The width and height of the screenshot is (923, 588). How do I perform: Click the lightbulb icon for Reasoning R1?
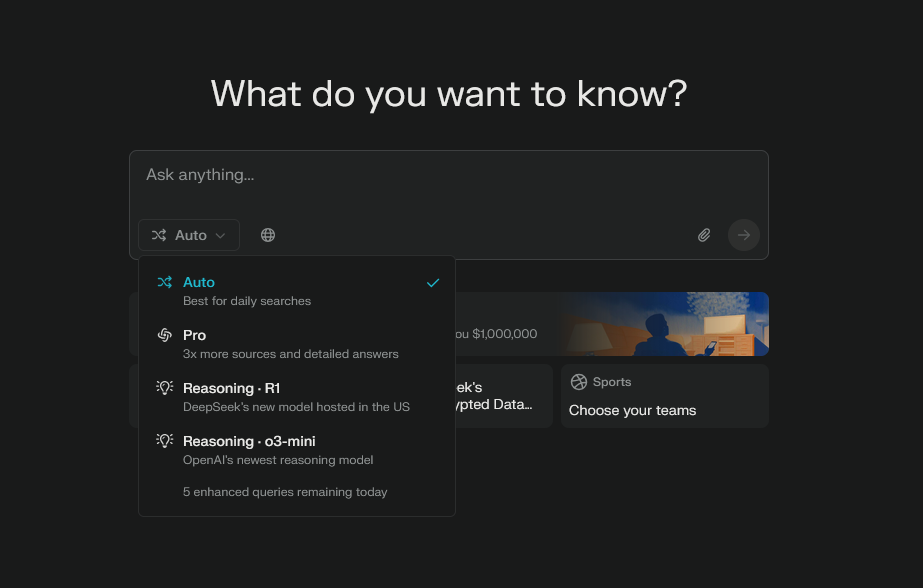pyautogui.click(x=165, y=388)
